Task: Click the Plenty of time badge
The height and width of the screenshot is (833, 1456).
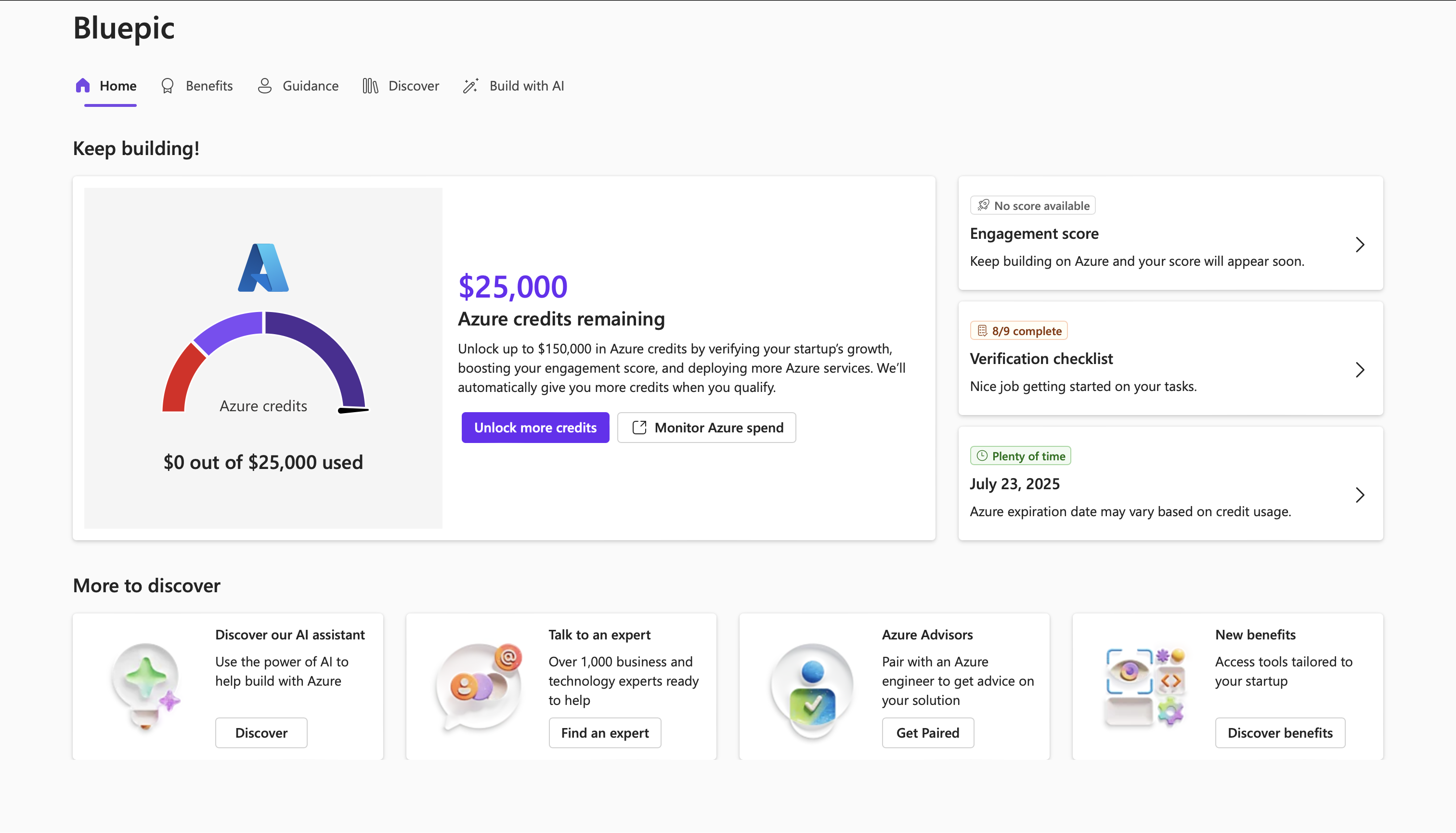Action: click(1021, 456)
